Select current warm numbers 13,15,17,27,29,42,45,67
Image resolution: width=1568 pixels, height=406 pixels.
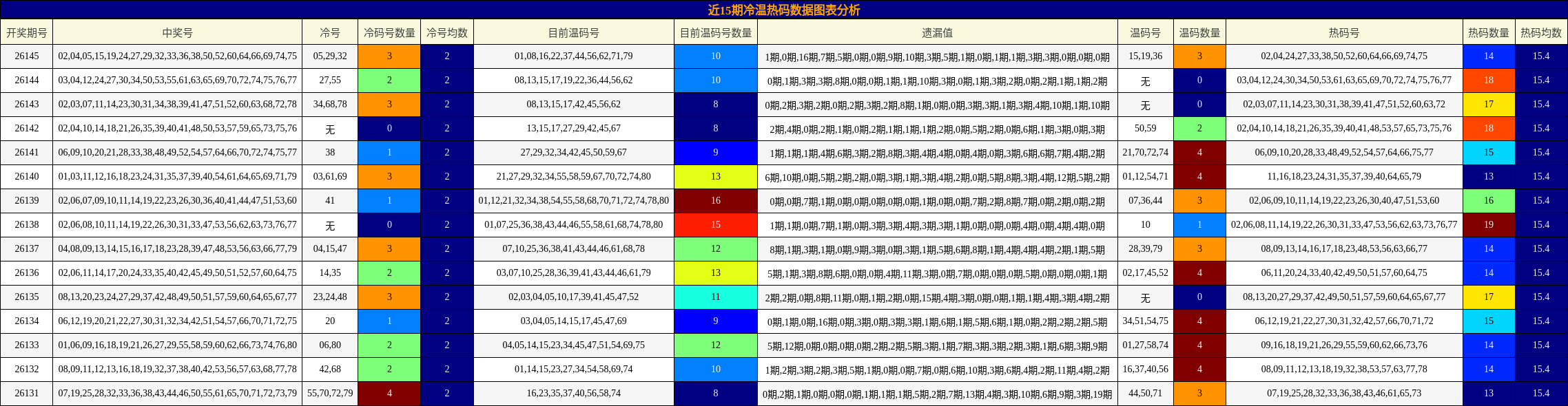click(x=574, y=129)
